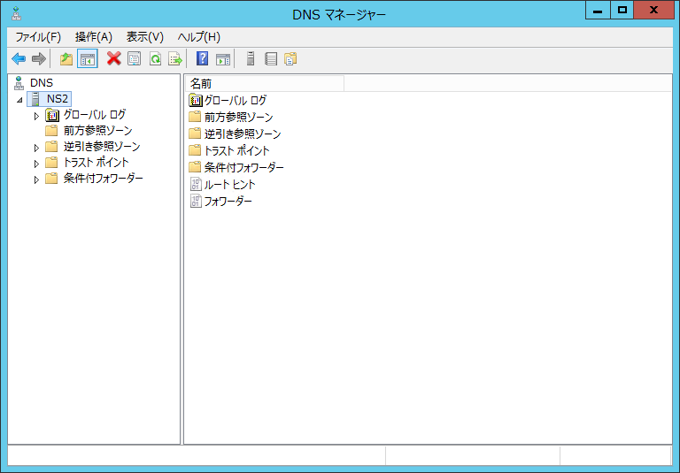The image size is (680, 473).
Task: Select 逆引き参照ゾーン in the tree
Action: (102, 147)
